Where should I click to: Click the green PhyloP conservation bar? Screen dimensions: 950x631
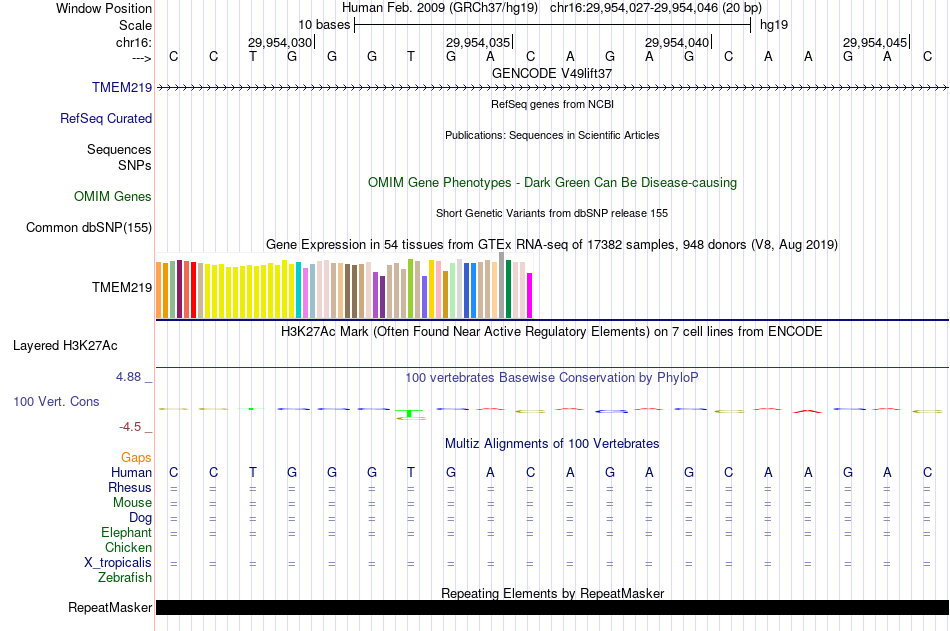410,413
